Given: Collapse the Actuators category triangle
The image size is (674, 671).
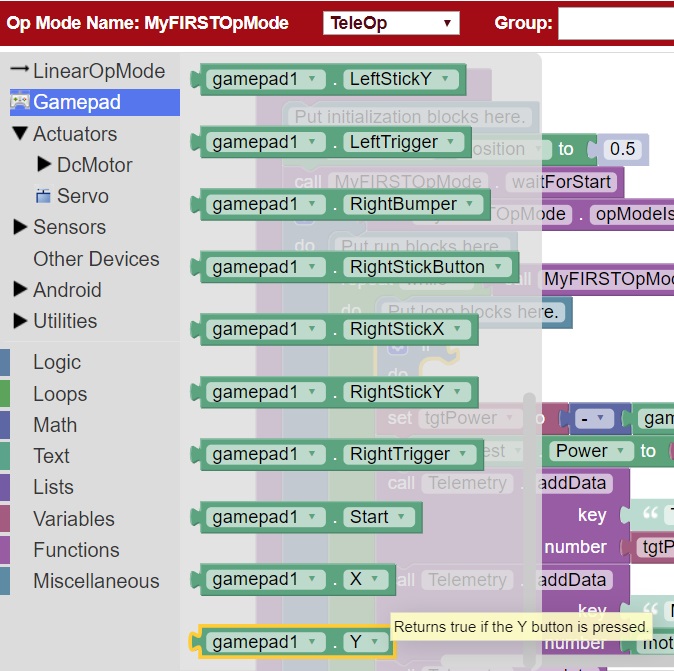Looking at the screenshot, I should (x=20, y=134).
